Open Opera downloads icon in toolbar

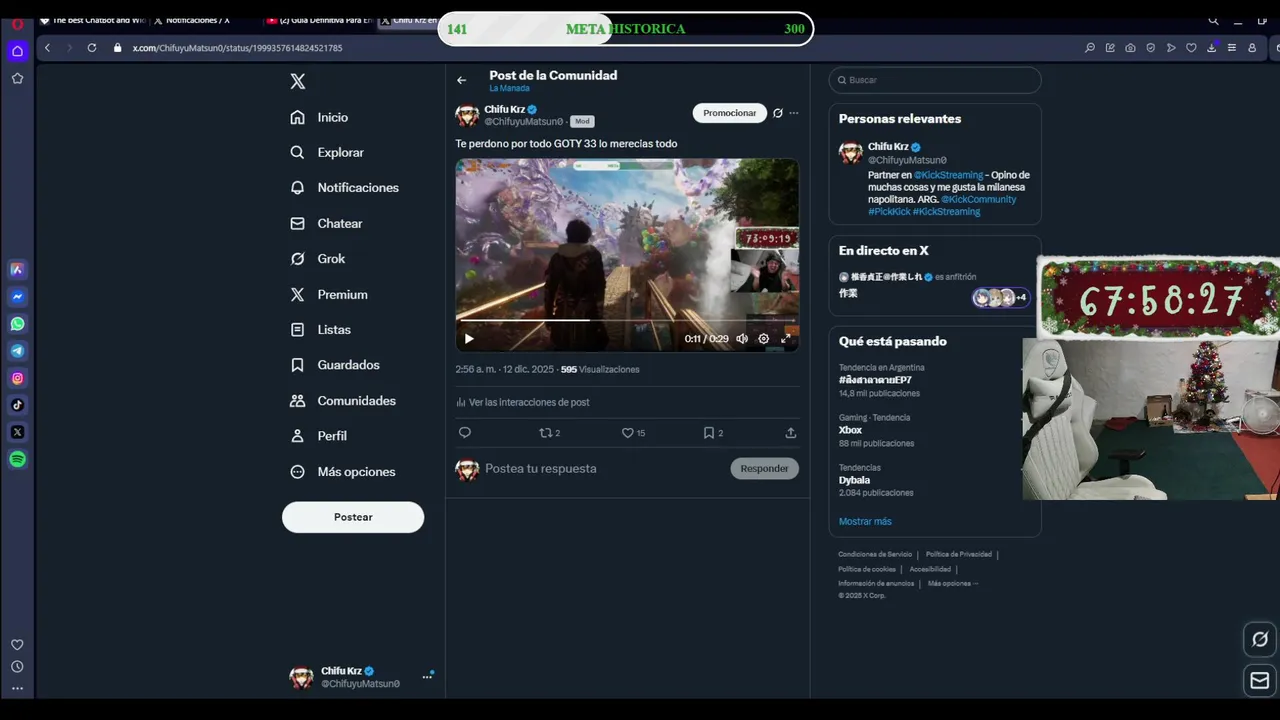click(1211, 47)
